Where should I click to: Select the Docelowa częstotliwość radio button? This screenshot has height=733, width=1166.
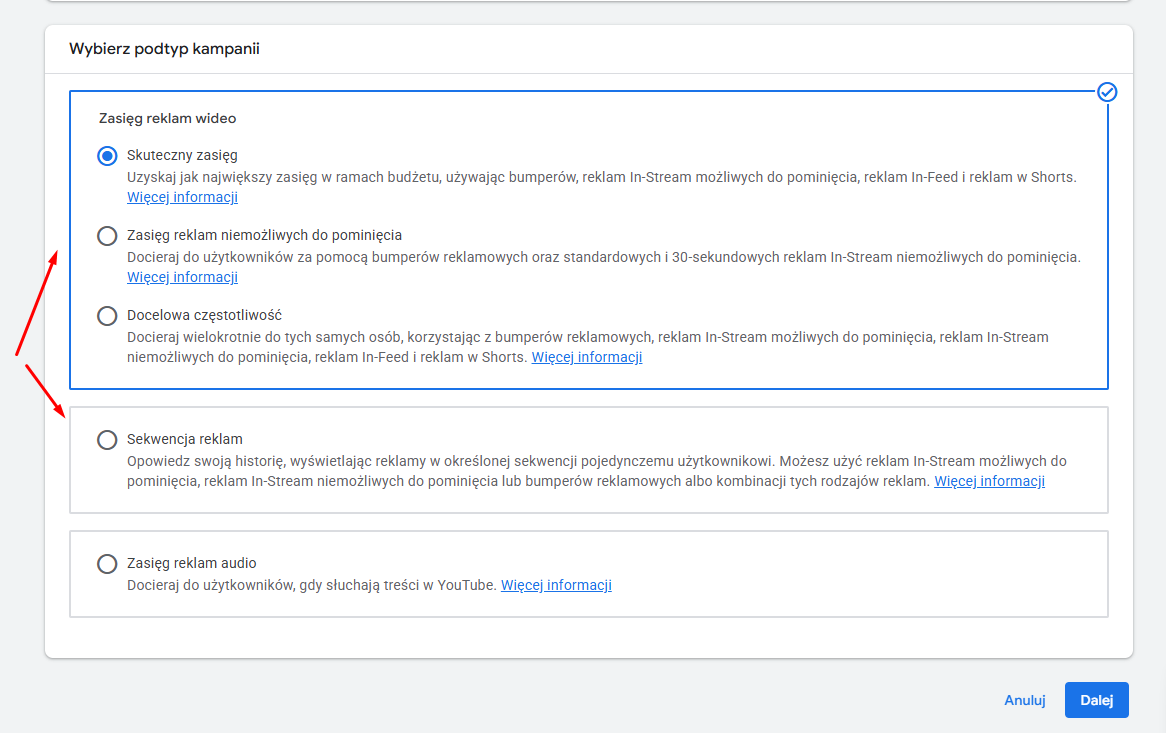point(107,316)
